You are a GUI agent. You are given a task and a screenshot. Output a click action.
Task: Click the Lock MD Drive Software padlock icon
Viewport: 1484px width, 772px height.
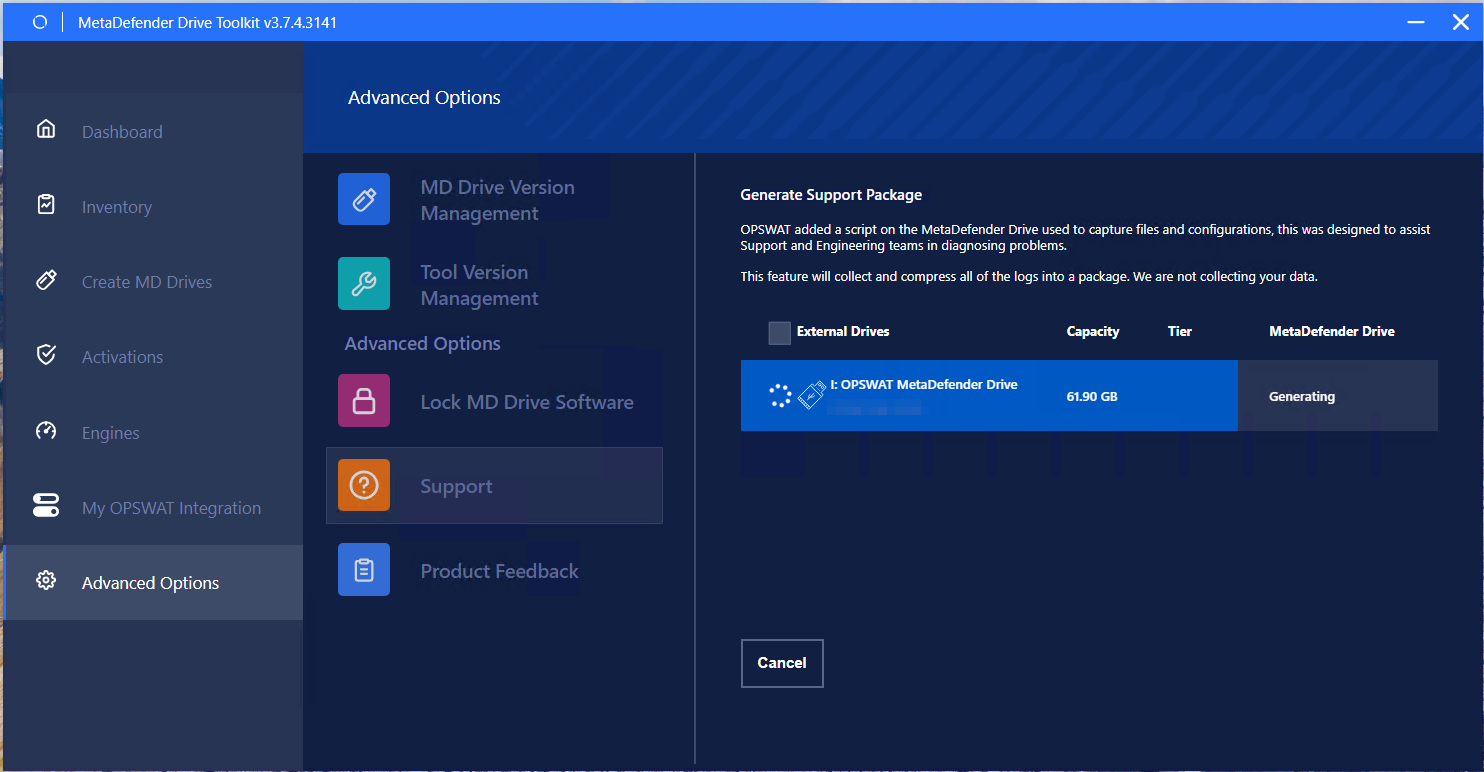point(364,401)
